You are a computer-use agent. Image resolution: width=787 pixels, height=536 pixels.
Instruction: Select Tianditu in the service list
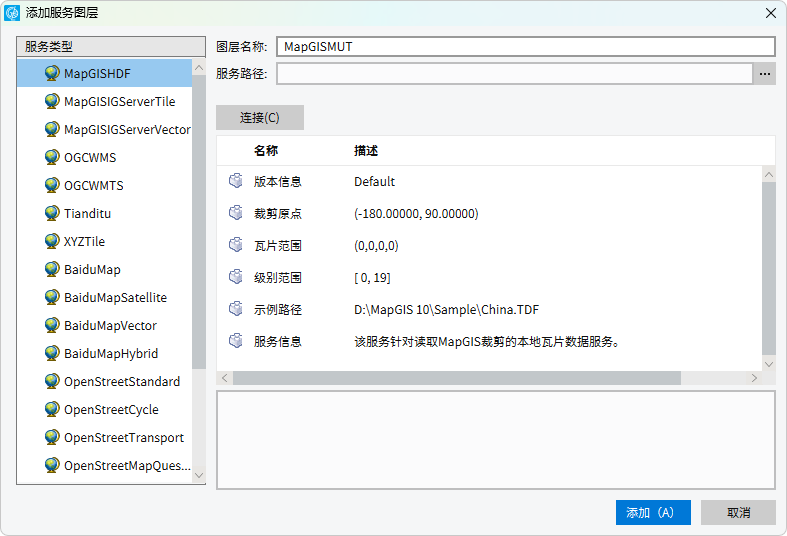pos(104,213)
